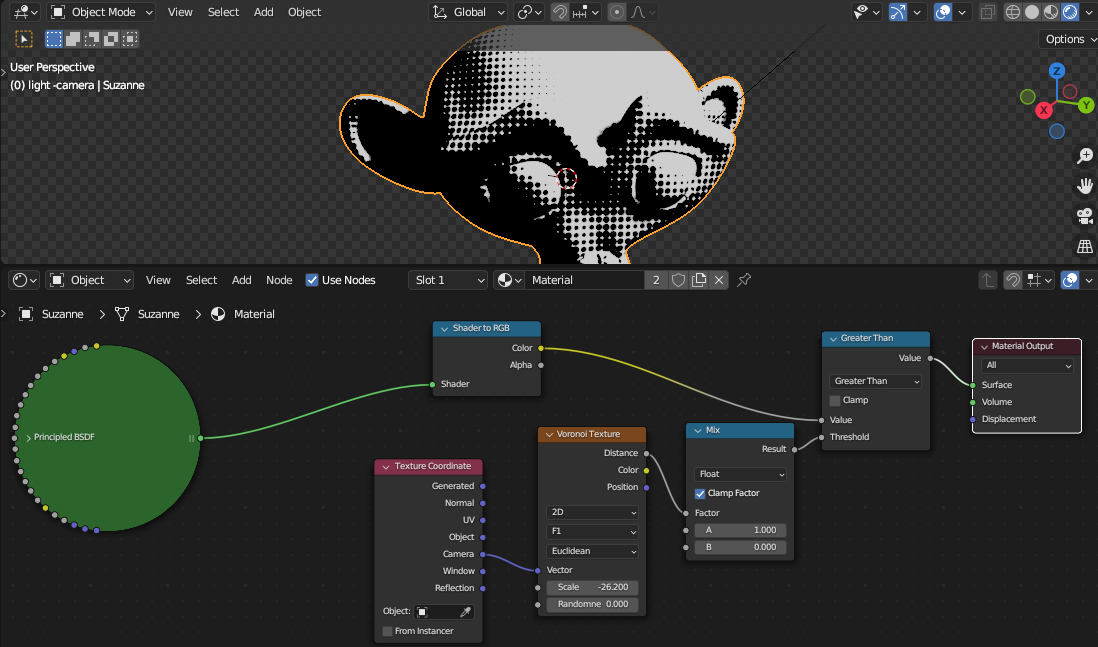
Task: Open the Object Mode dropdown
Action: (102, 12)
